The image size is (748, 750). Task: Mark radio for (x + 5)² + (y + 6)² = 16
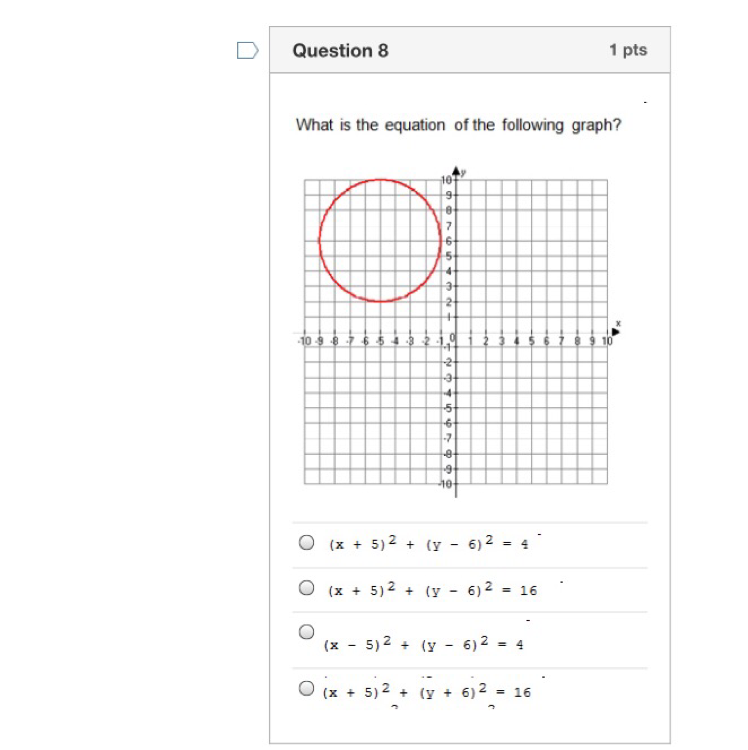pyautogui.click(x=307, y=688)
